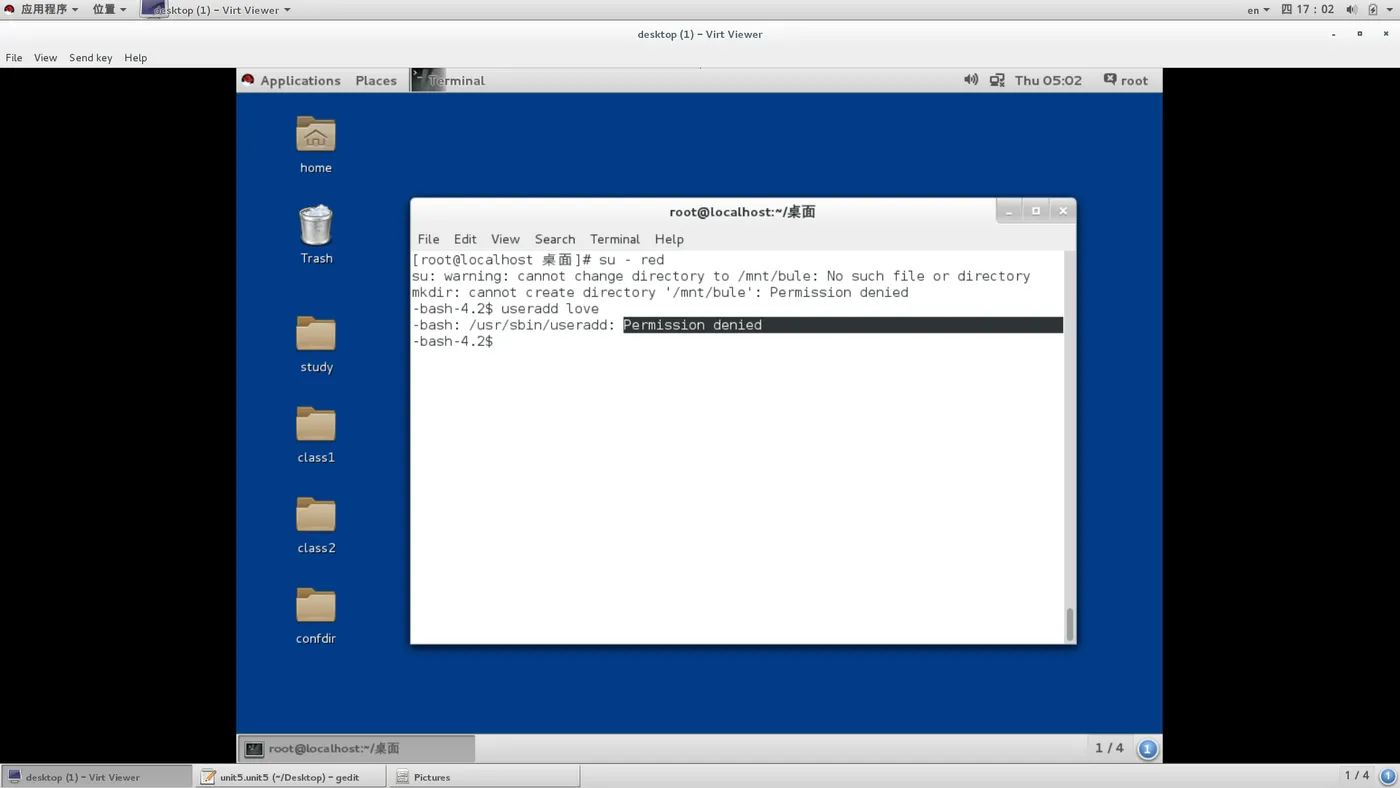Open Virt Viewer Send key menu
Screen dimensions: 1400x788
click(x=90, y=58)
